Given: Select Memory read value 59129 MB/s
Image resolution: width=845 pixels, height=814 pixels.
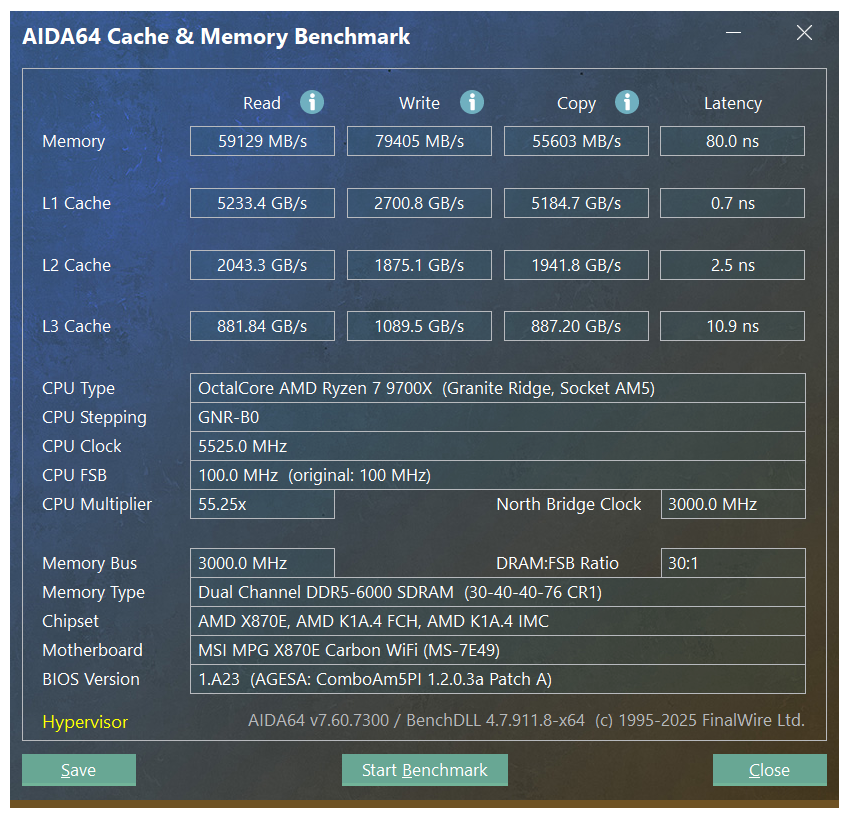Looking at the screenshot, I should click(x=262, y=141).
